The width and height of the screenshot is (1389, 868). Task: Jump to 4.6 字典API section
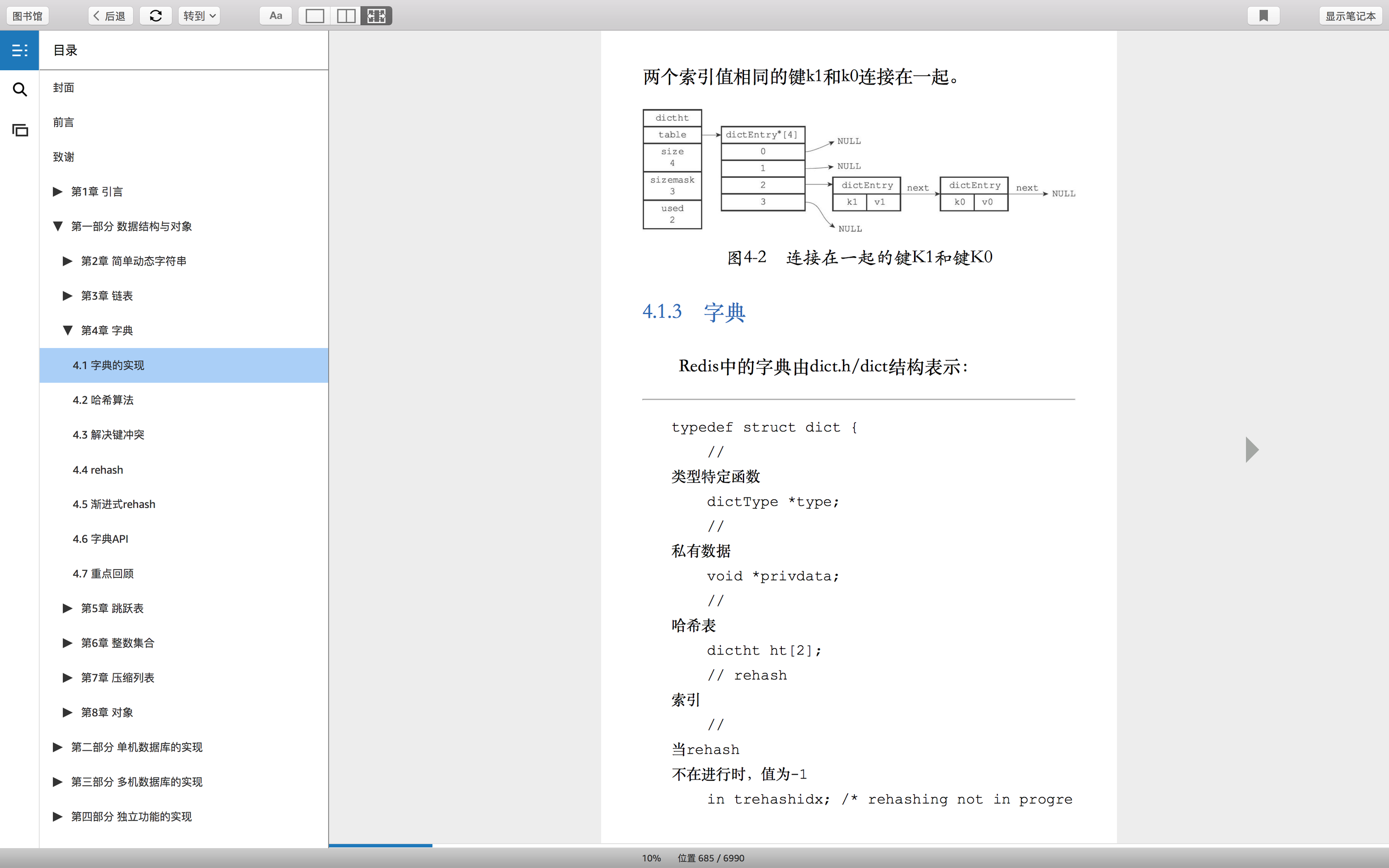pos(101,539)
